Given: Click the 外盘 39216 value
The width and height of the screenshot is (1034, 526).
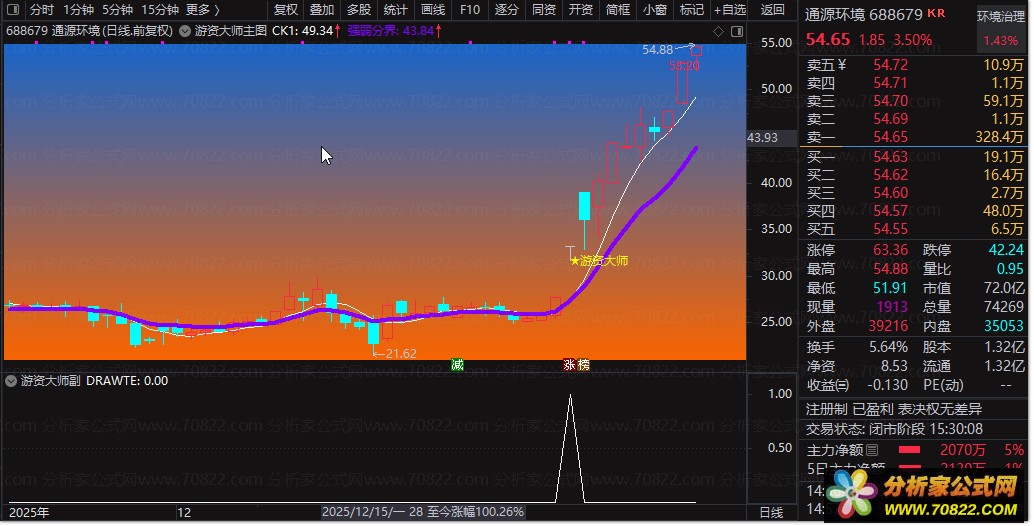Looking at the screenshot, I should (888, 326).
